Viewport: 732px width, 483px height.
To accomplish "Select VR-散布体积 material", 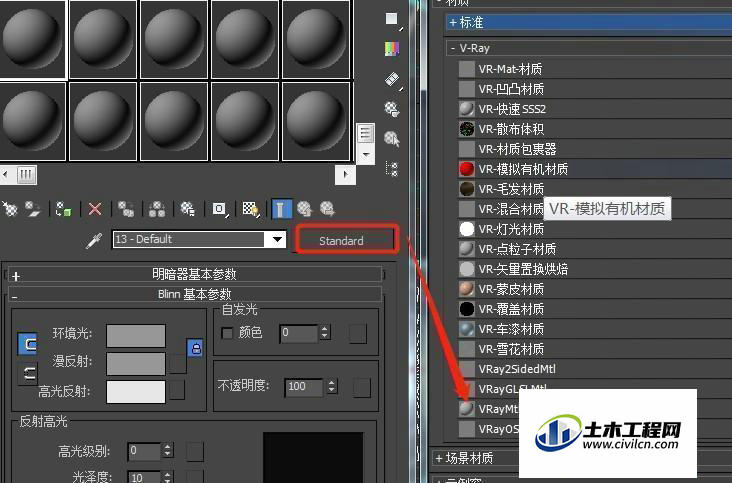I will pos(595,129).
